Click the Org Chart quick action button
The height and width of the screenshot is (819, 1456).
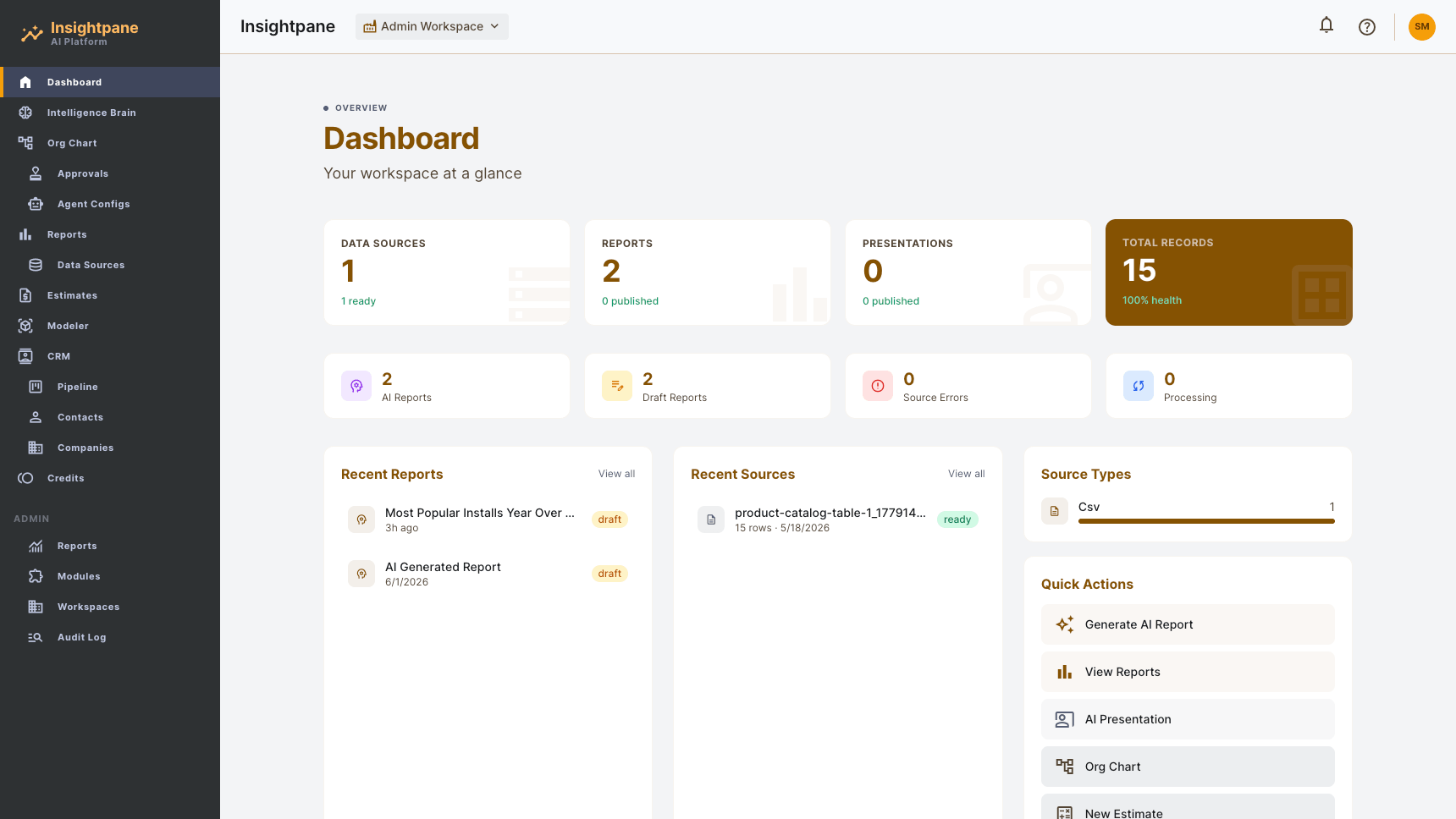tap(1188, 767)
